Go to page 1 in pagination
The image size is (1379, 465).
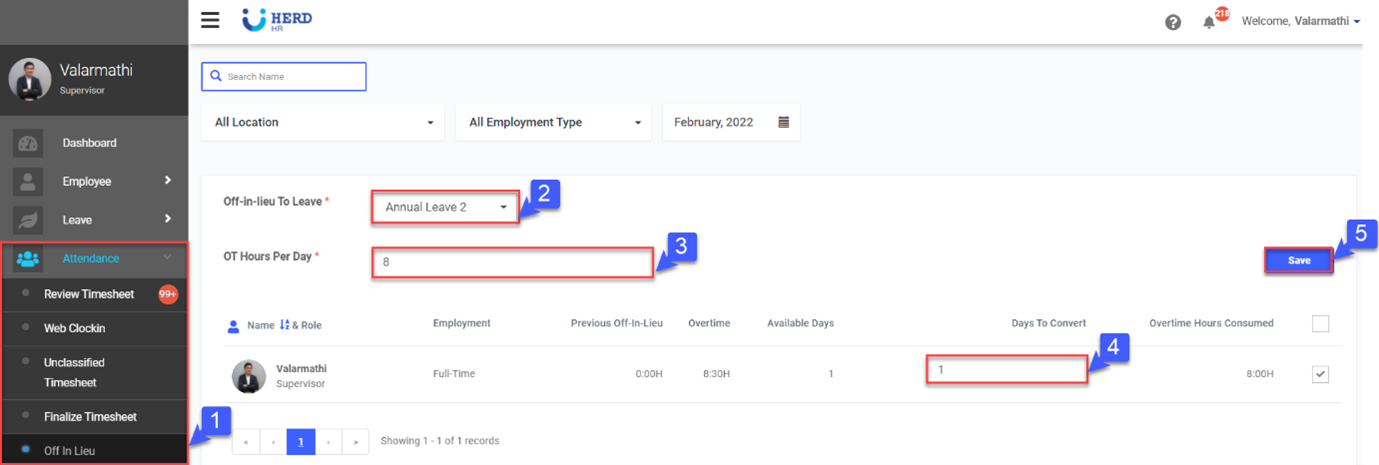(301, 441)
